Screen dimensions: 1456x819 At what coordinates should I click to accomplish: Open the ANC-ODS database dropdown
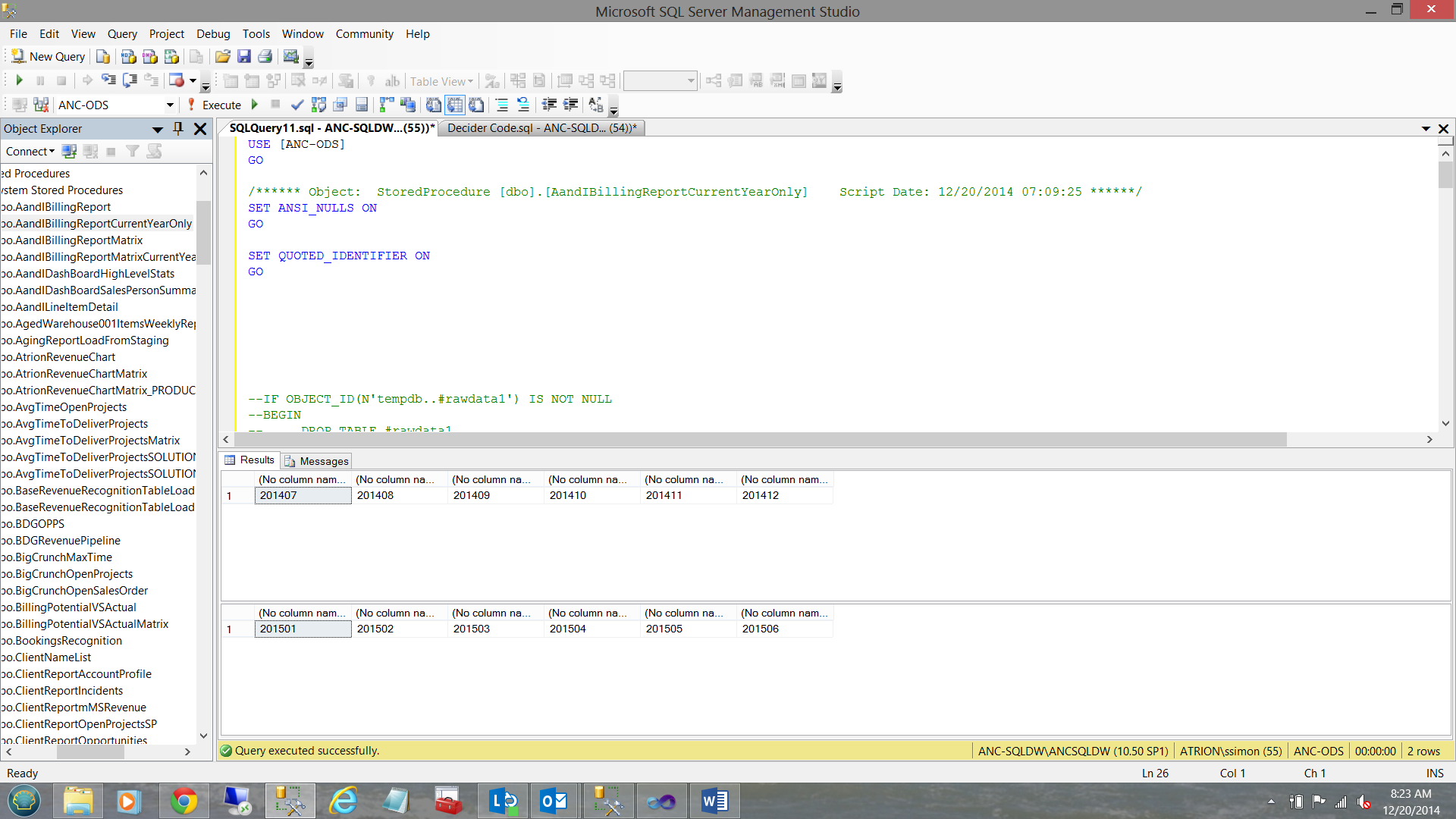(x=170, y=105)
